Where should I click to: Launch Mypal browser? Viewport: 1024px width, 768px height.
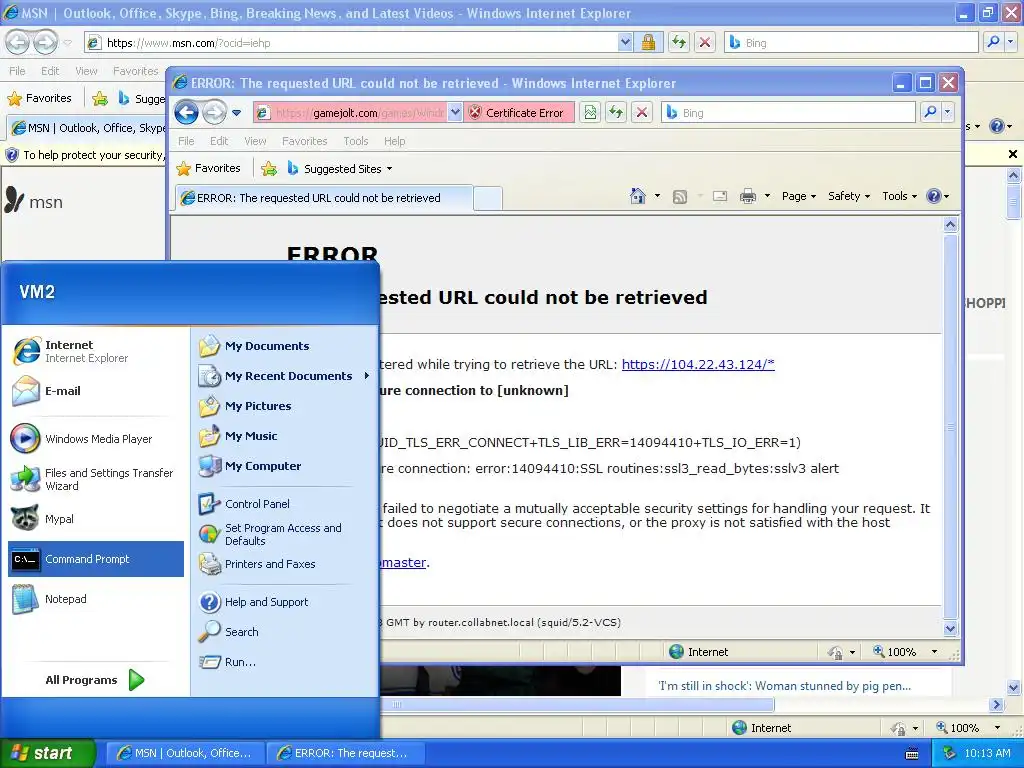pos(95,519)
